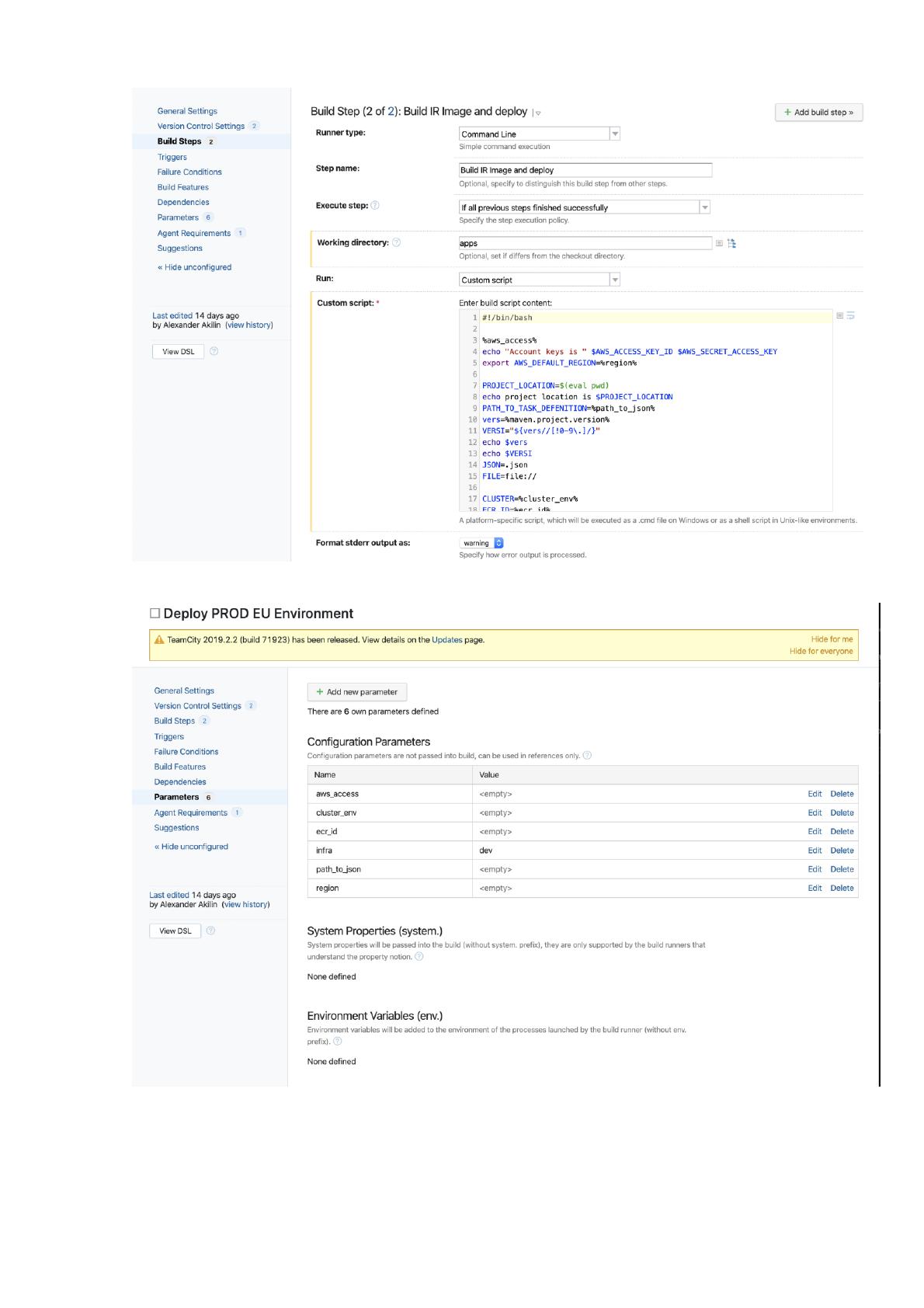Click View DSL on the Build Step page
The height and width of the screenshot is (1308, 924).
(179, 351)
